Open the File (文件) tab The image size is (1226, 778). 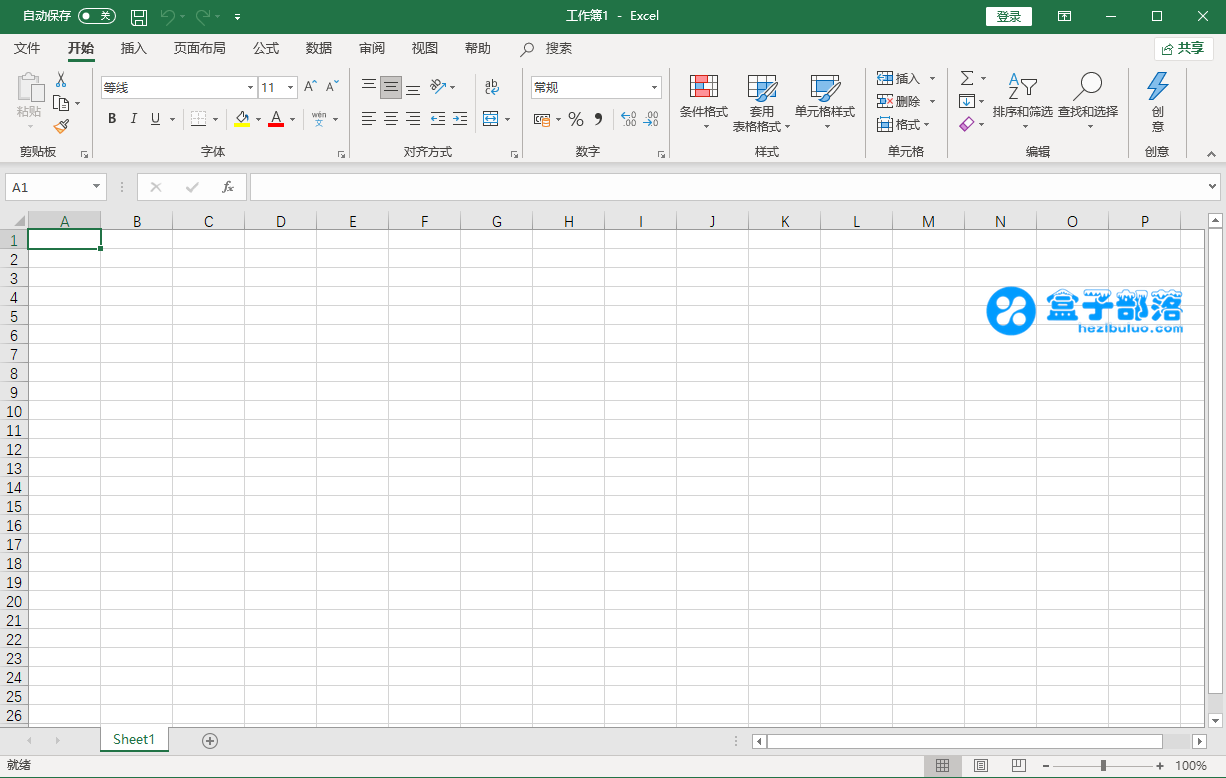coord(27,48)
